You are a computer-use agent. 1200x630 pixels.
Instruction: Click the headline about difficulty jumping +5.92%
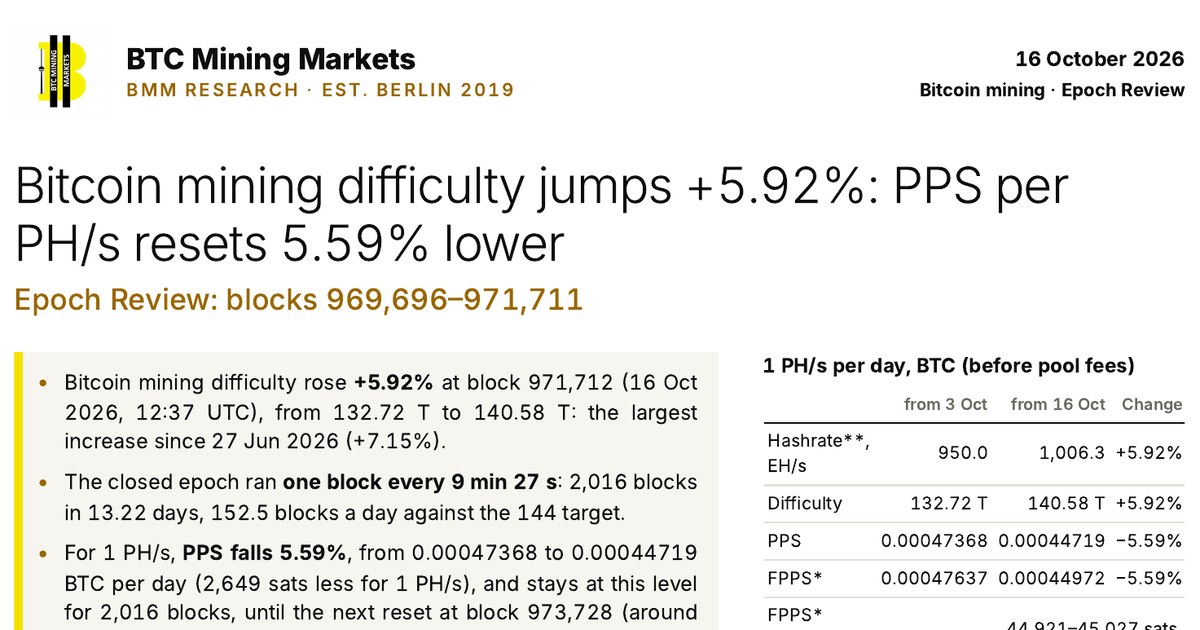click(543, 214)
